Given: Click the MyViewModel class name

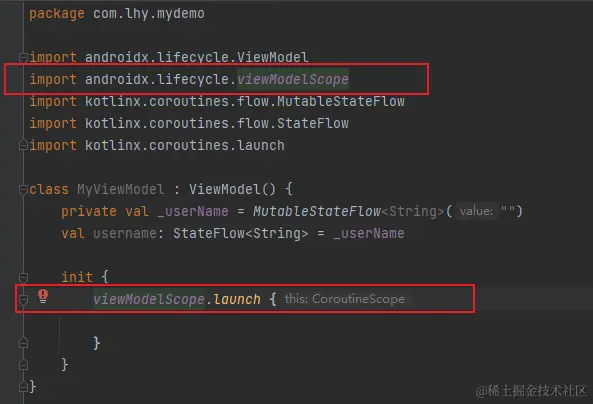Looking at the screenshot, I should pyautogui.click(x=121, y=189).
